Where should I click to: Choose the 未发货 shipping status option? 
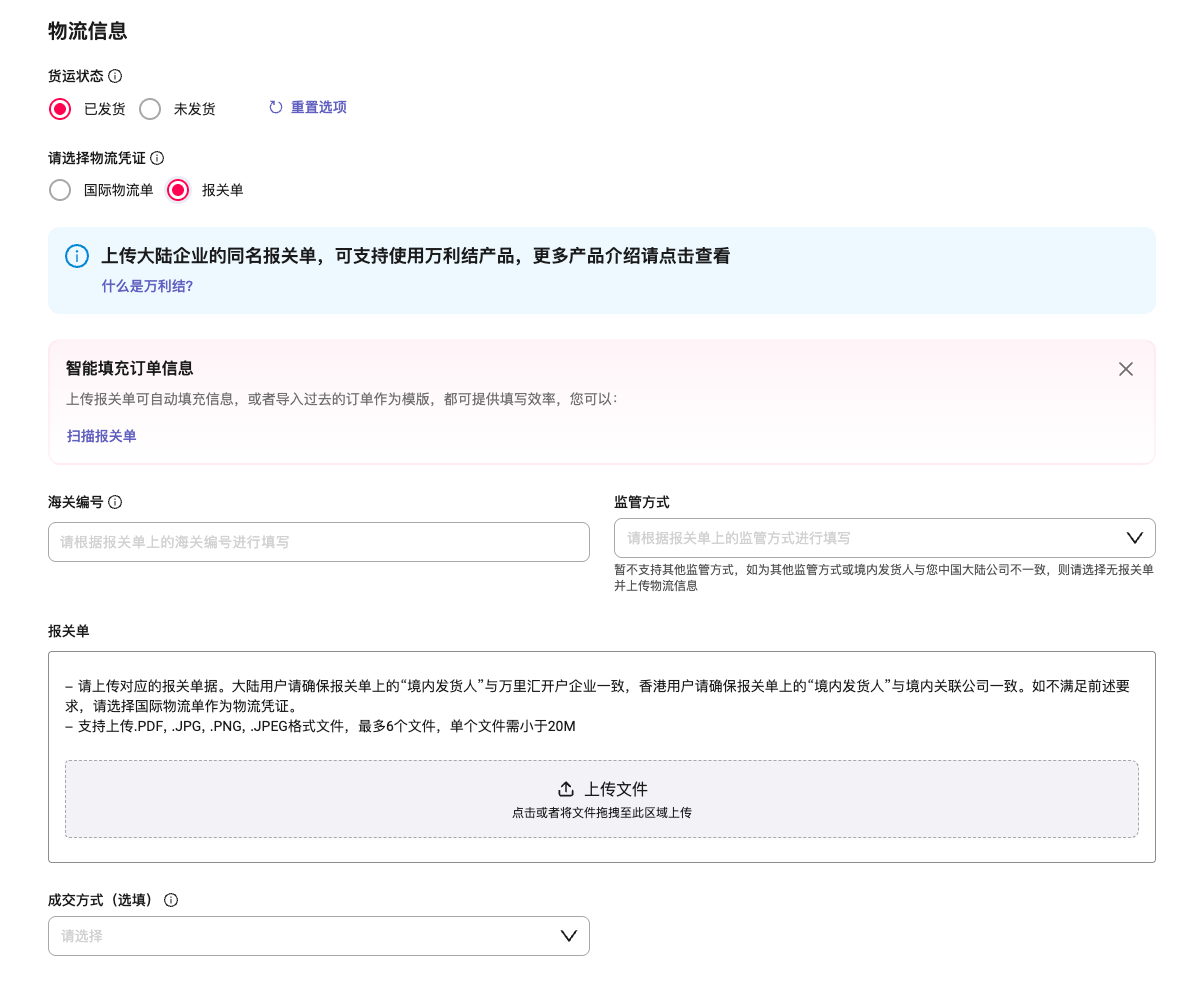coord(150,109)
